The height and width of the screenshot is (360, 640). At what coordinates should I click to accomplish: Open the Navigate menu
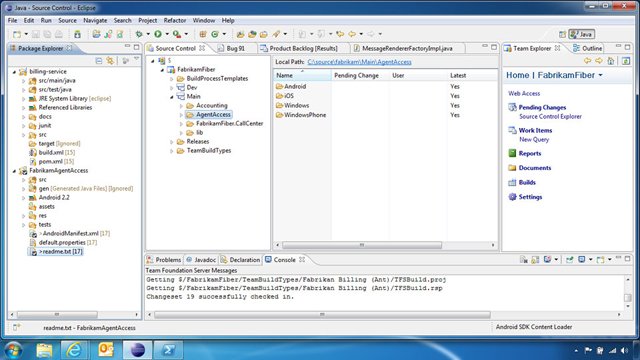[95, 20]
